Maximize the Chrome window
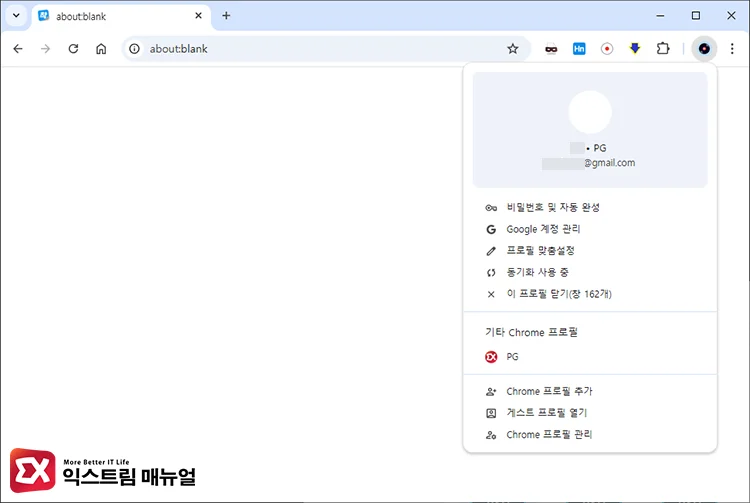This screenshot has height=503, width=750. pos(696,16)
